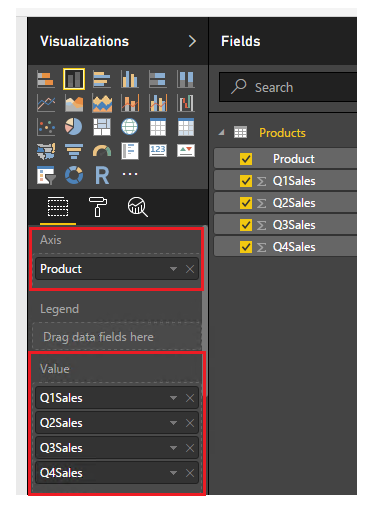Uncheck the Product field checkbox
Image resolution: width=376 pixels, height=512 pixels.
246,159
